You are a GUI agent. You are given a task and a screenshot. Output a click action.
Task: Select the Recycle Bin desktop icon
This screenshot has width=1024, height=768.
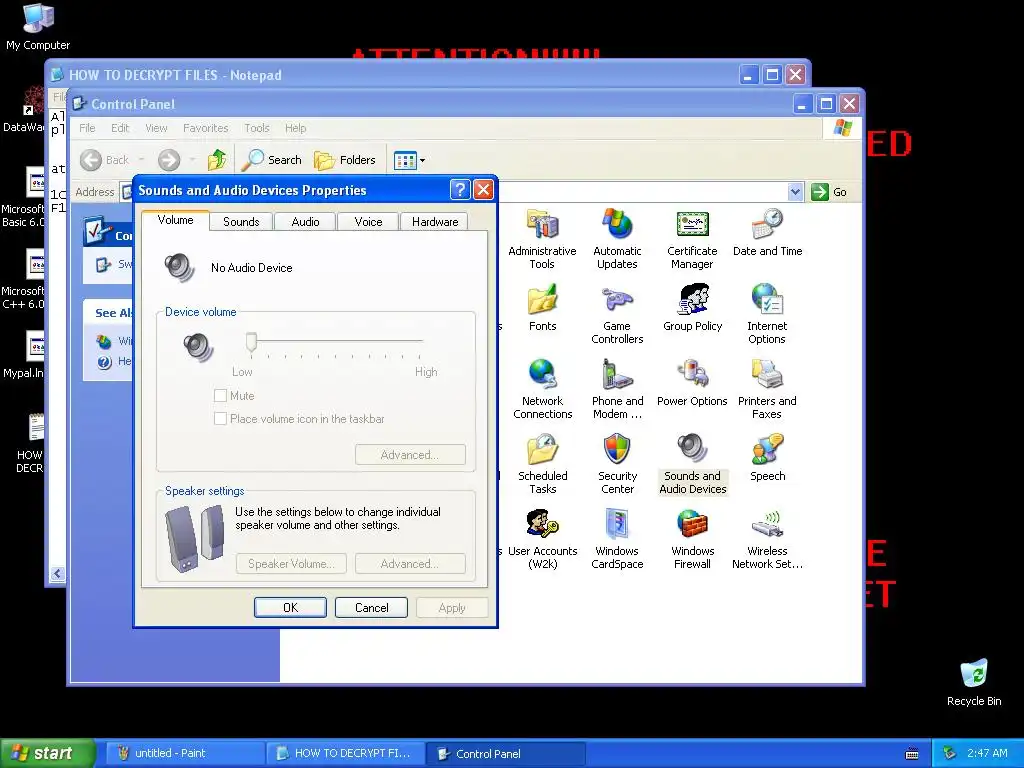pyautogui.click(x=974, y=682)
